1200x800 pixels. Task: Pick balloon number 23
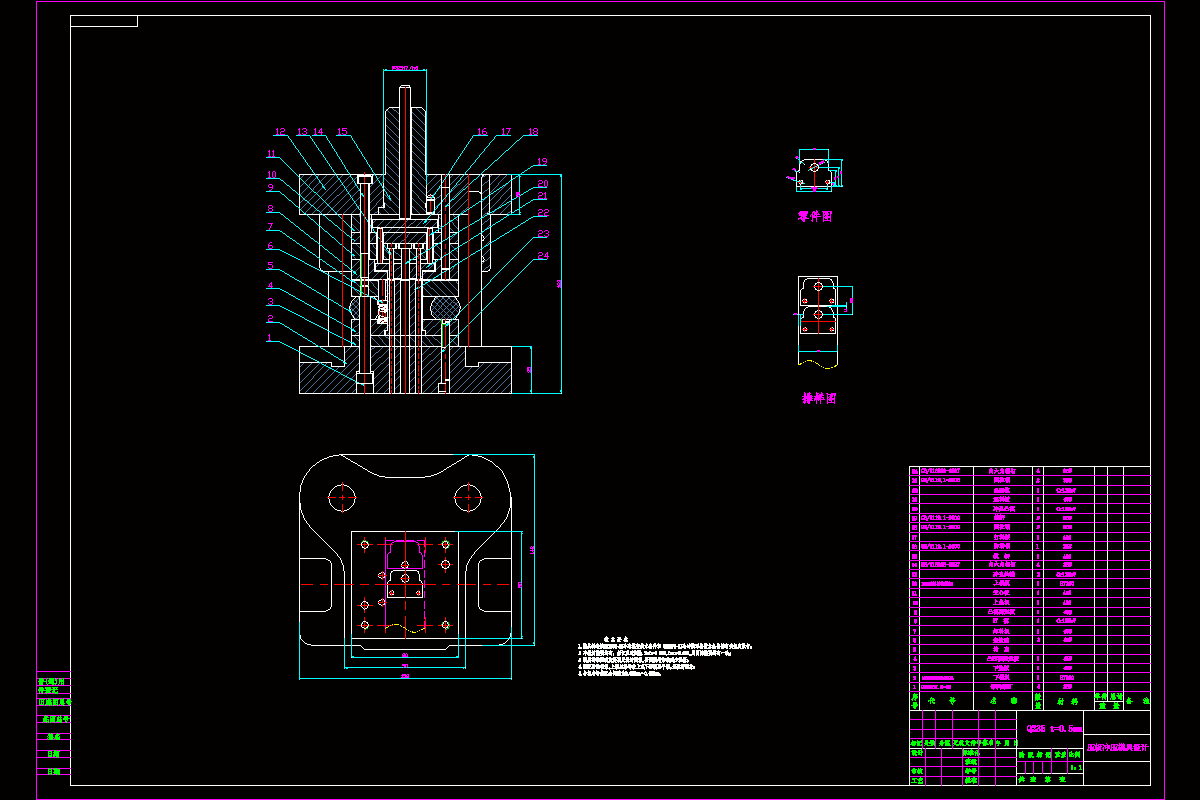[542, 234]
